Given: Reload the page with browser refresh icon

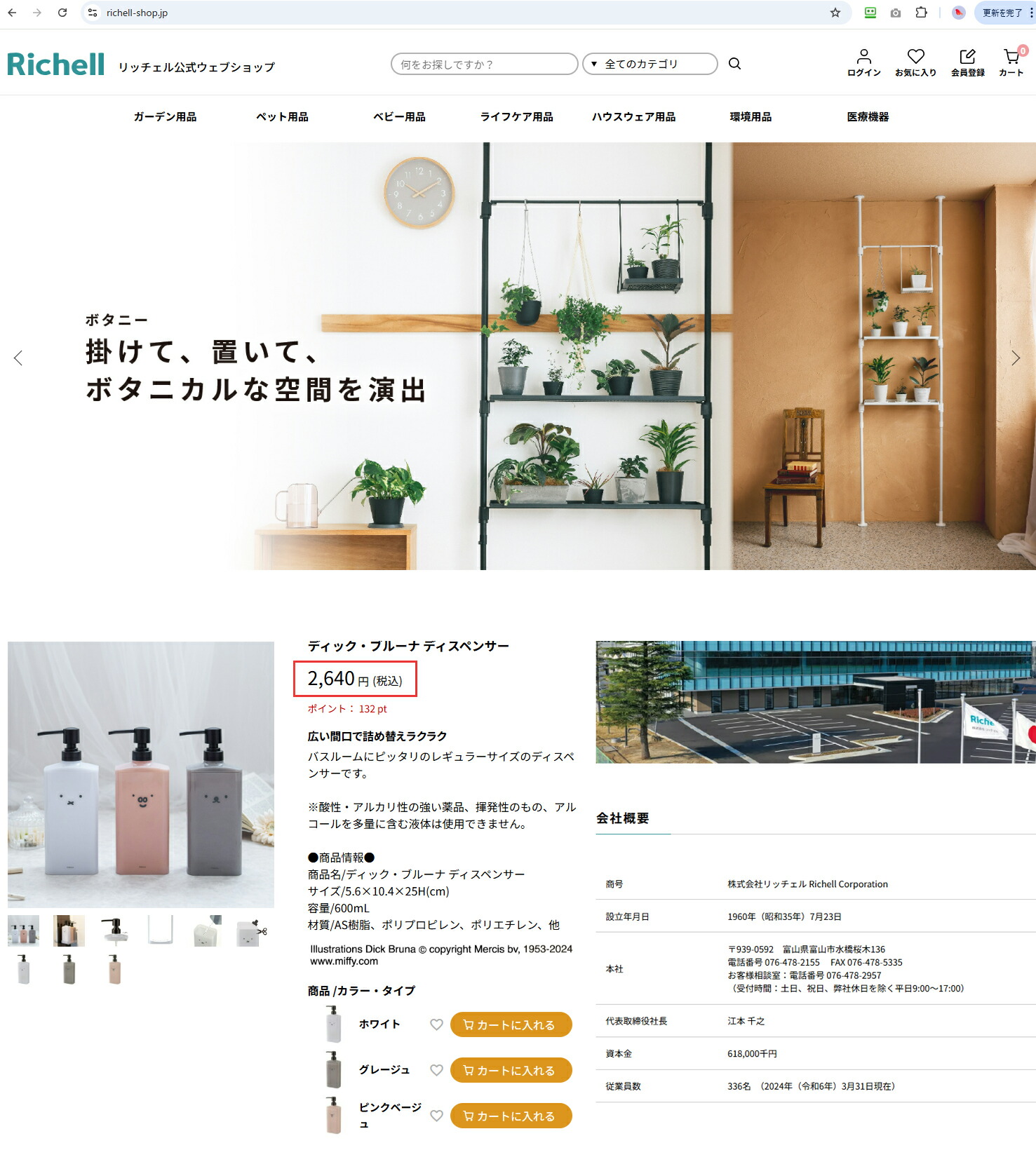Looking at the screenshot, I should click(62, 13).
